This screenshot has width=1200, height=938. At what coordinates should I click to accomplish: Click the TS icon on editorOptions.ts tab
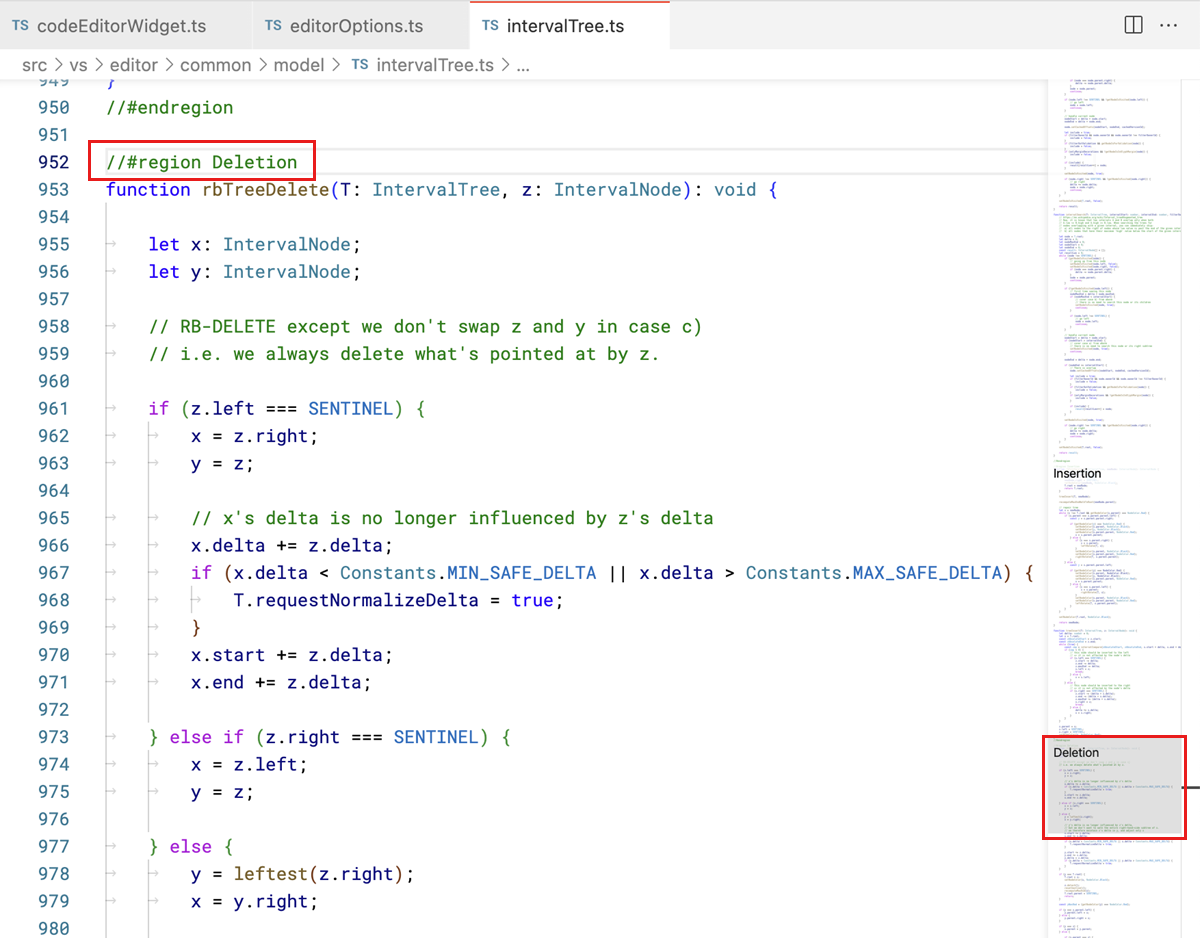273,24
